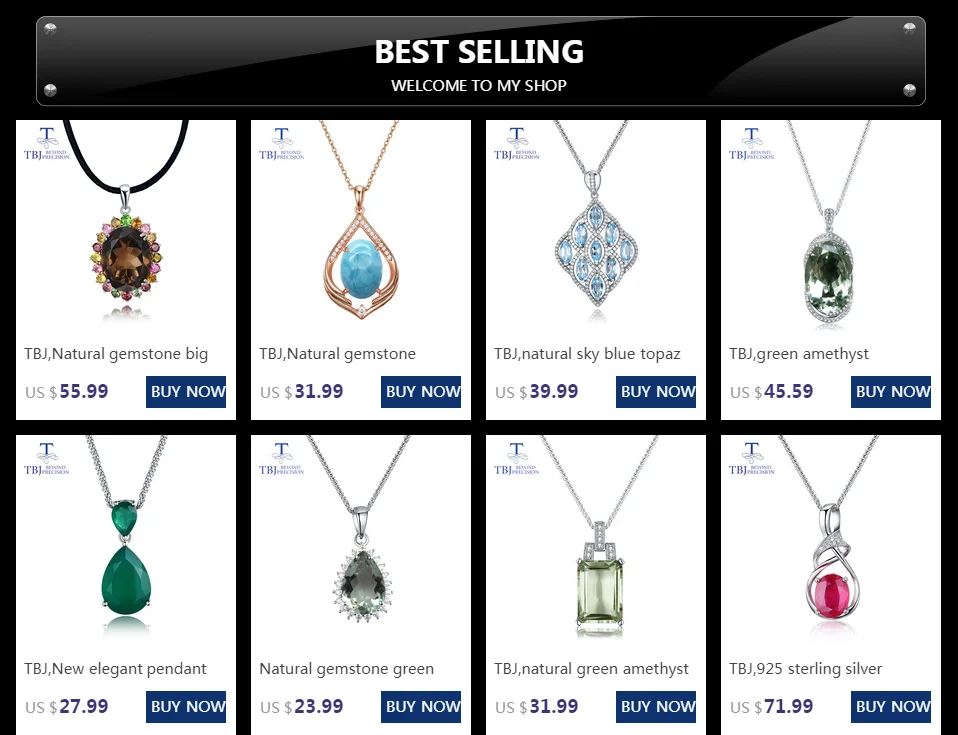This screenshot has height=735, width=958.
Task: Open the 'TBJ,natural green amethyst' product title
Action: point(591,669)
